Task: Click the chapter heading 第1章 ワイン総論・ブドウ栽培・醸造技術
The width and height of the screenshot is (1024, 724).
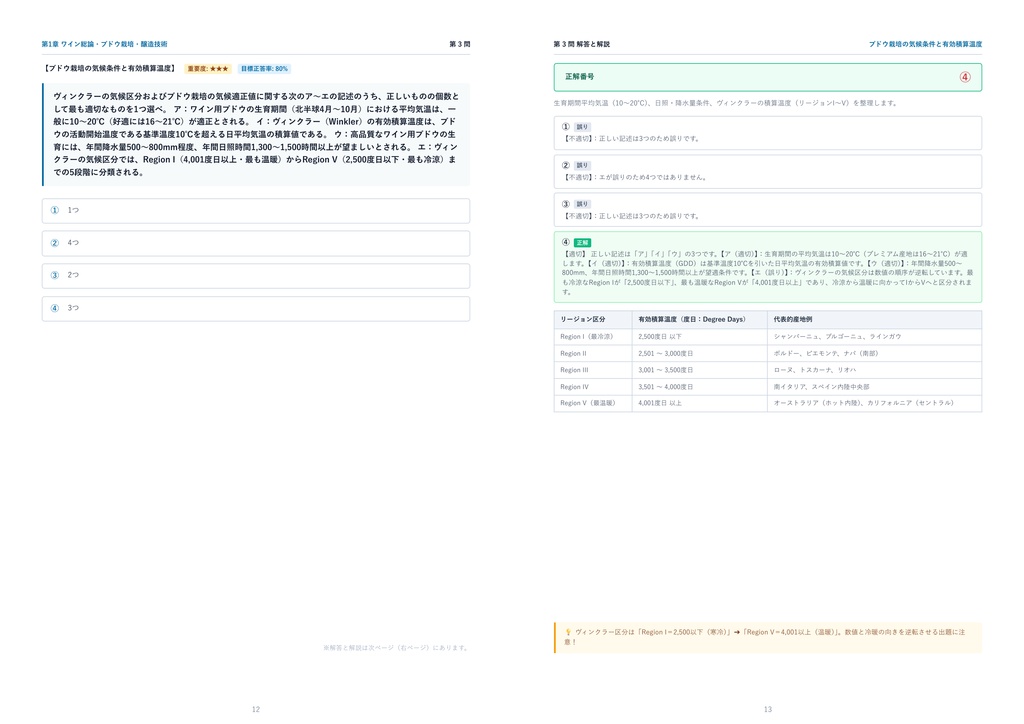Action: click(104, 44)
